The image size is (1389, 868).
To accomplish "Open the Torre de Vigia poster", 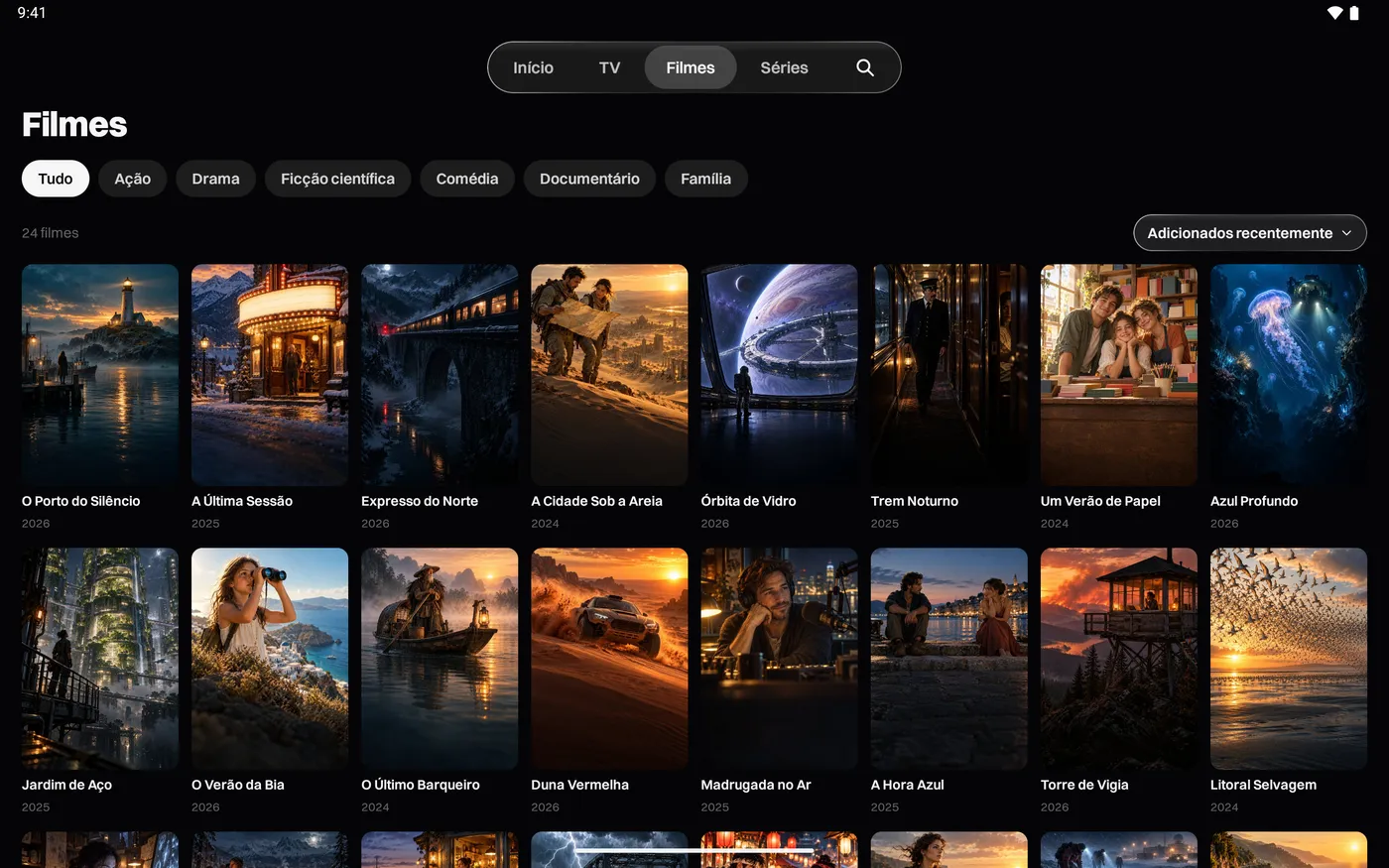I will [1119, 659].
